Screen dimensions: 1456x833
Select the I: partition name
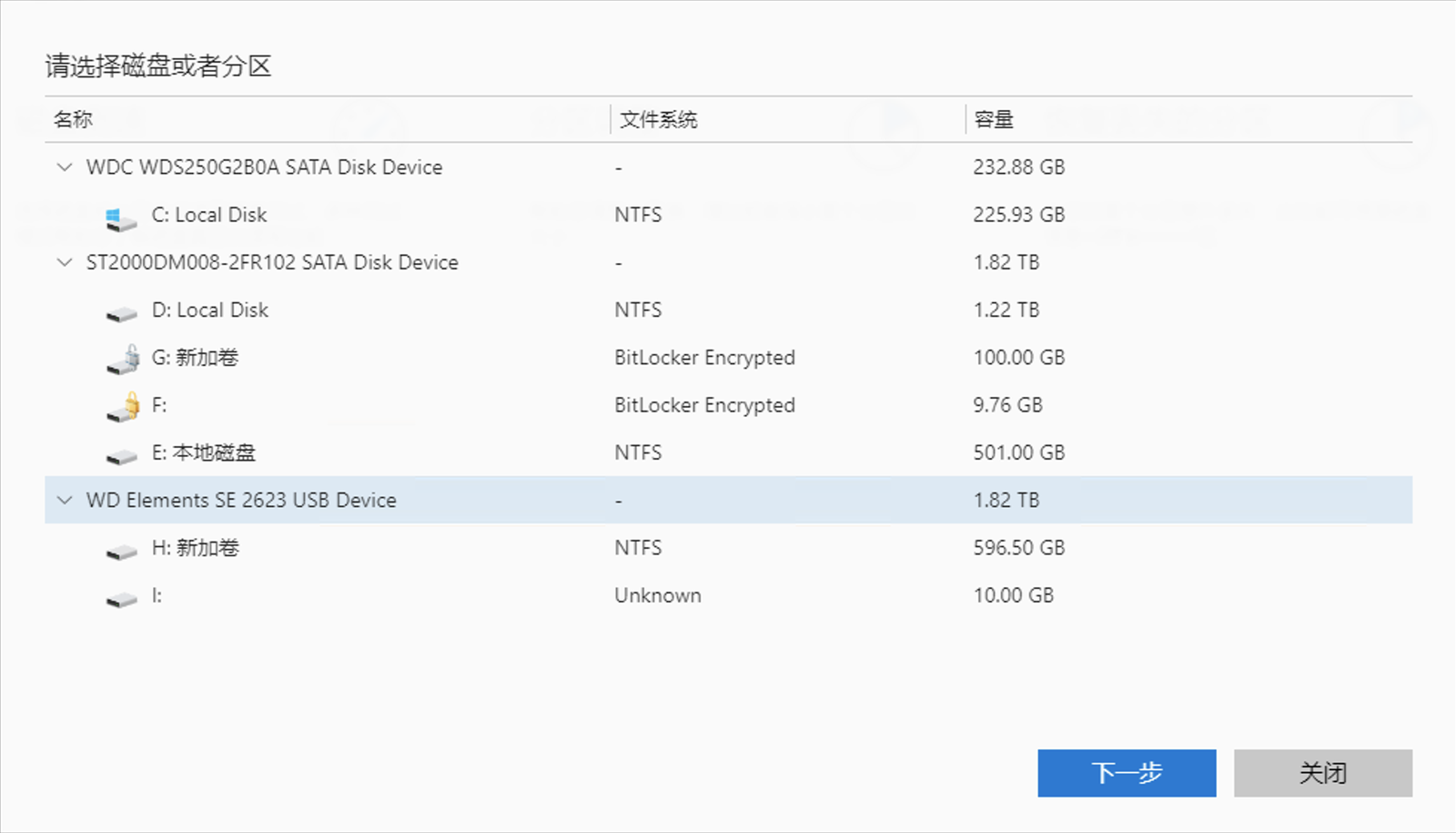pos(157,595)
